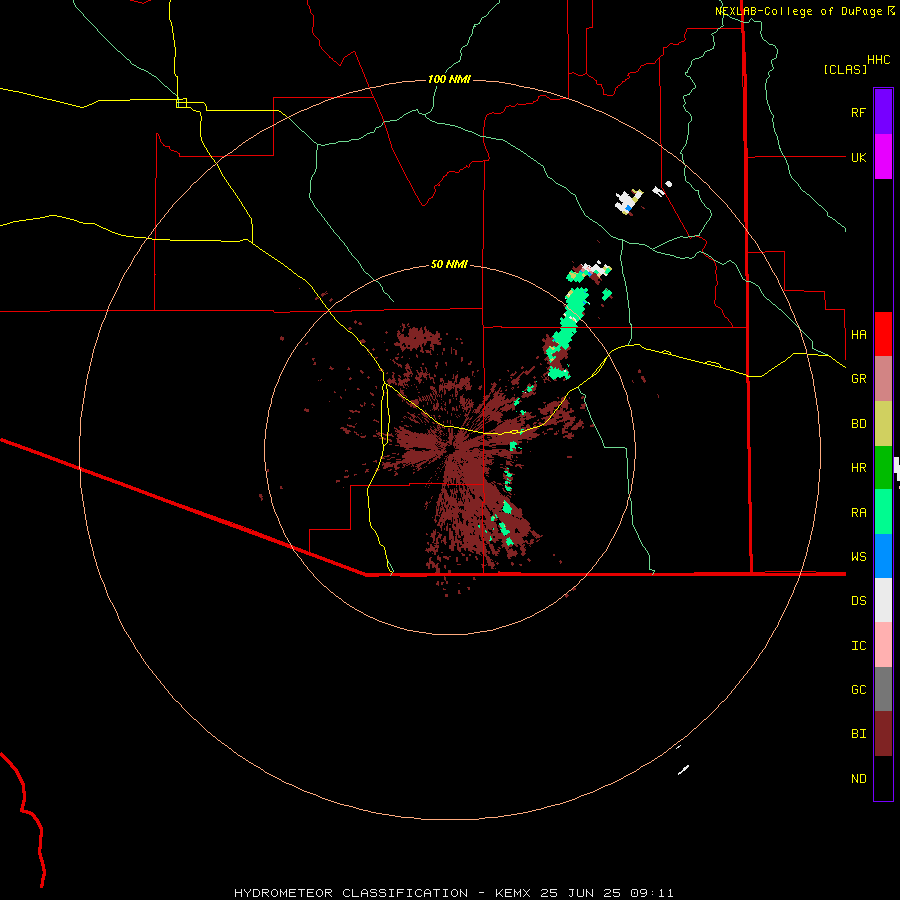Click the small yellow square marker on highway
The width and height of the screenshot is (900, 900).
[181, 103]
